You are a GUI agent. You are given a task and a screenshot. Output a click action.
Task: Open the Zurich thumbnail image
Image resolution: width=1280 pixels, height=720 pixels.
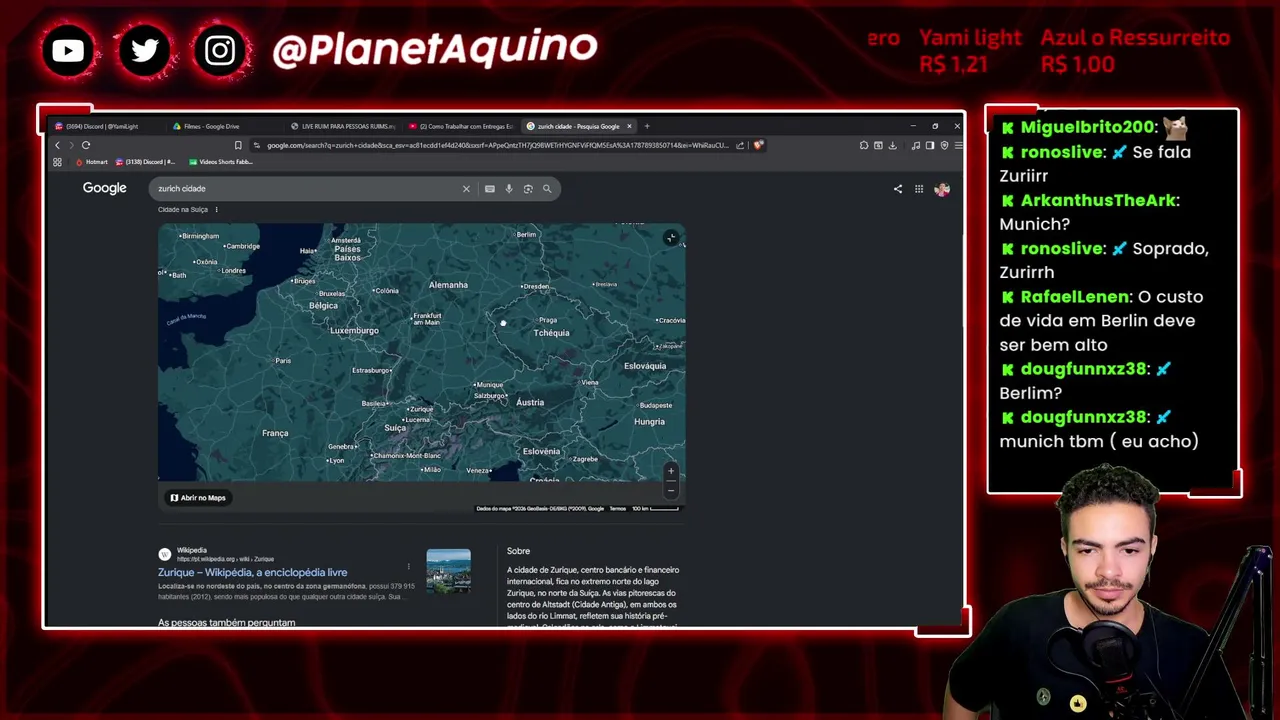coord(448,571)
